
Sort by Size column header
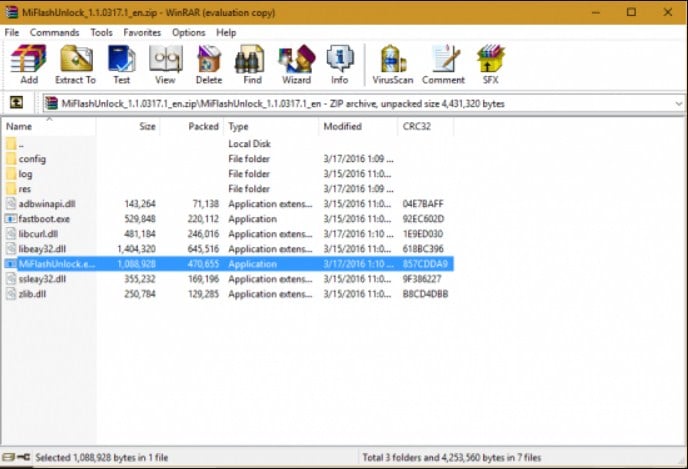(x=128, y=126)
